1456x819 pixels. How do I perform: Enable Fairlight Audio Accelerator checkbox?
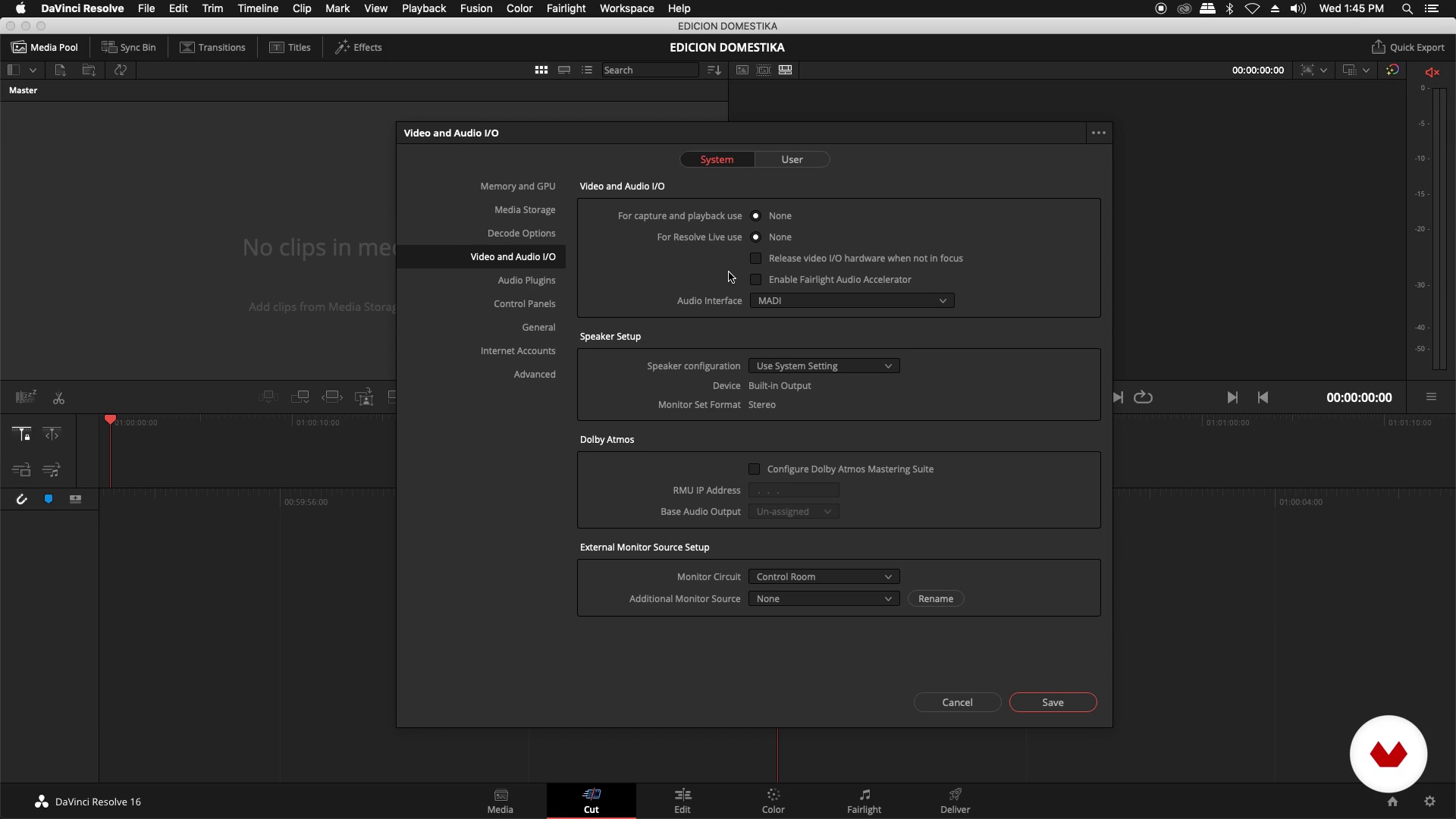pyautogui.click(x=755, y=280)
